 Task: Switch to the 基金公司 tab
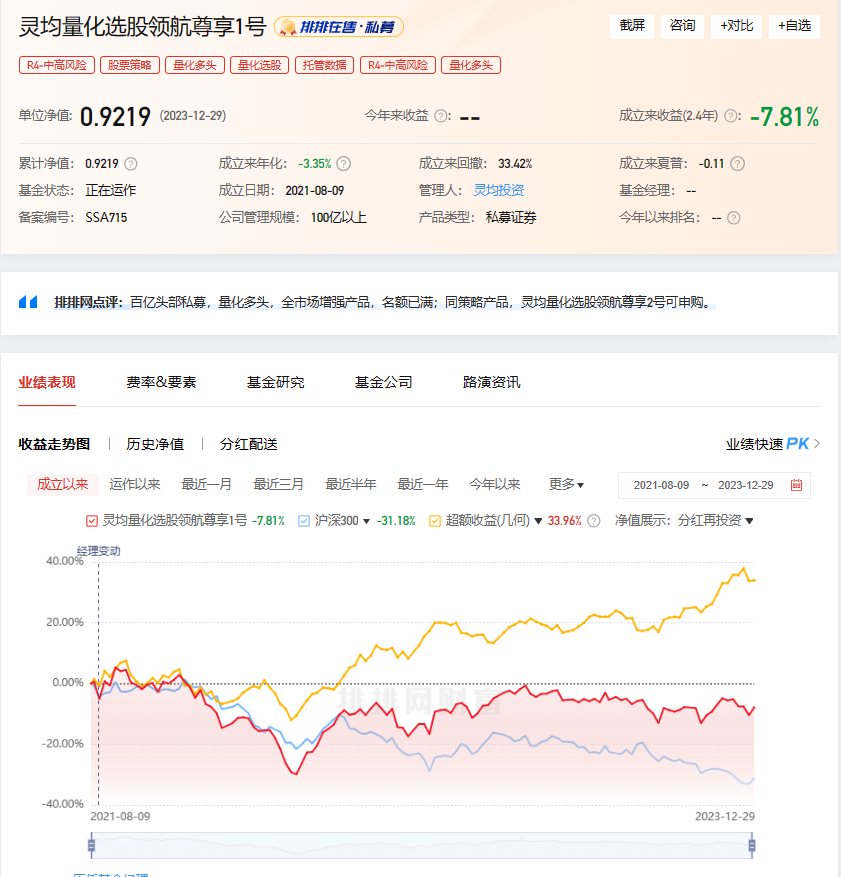tap(384, 383)
